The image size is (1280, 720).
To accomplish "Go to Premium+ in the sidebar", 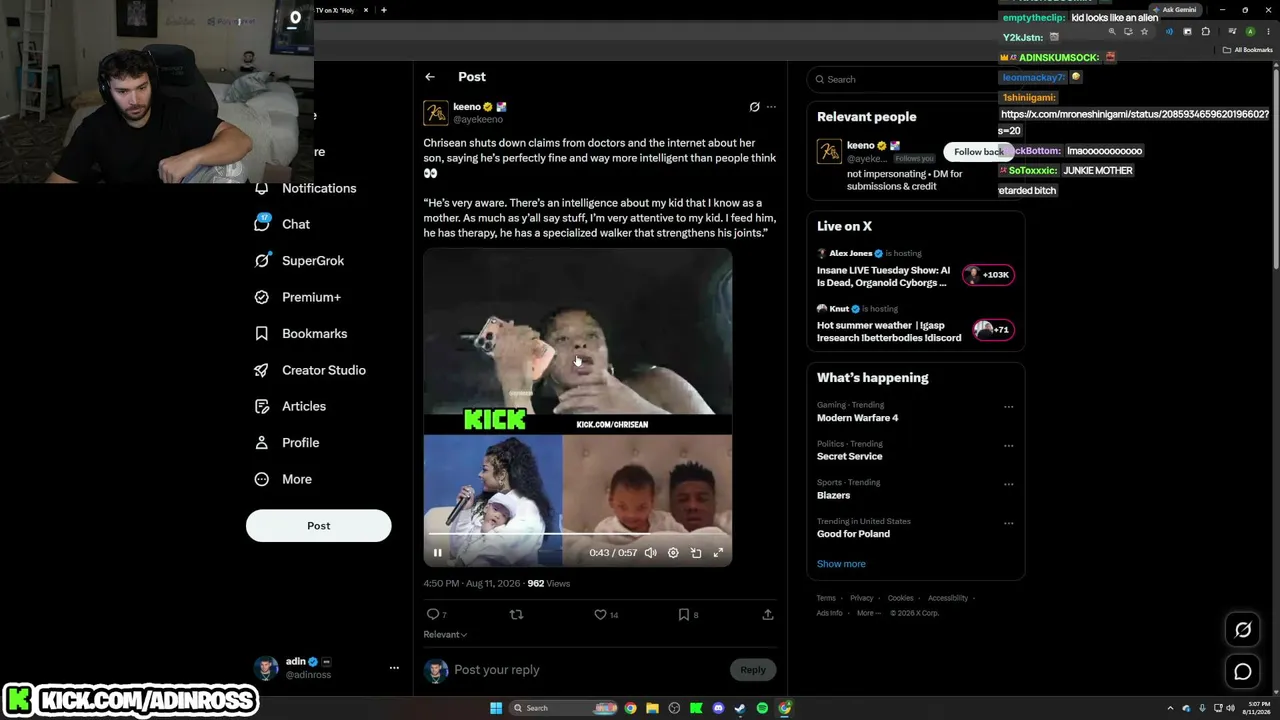I will click(298, 297).
